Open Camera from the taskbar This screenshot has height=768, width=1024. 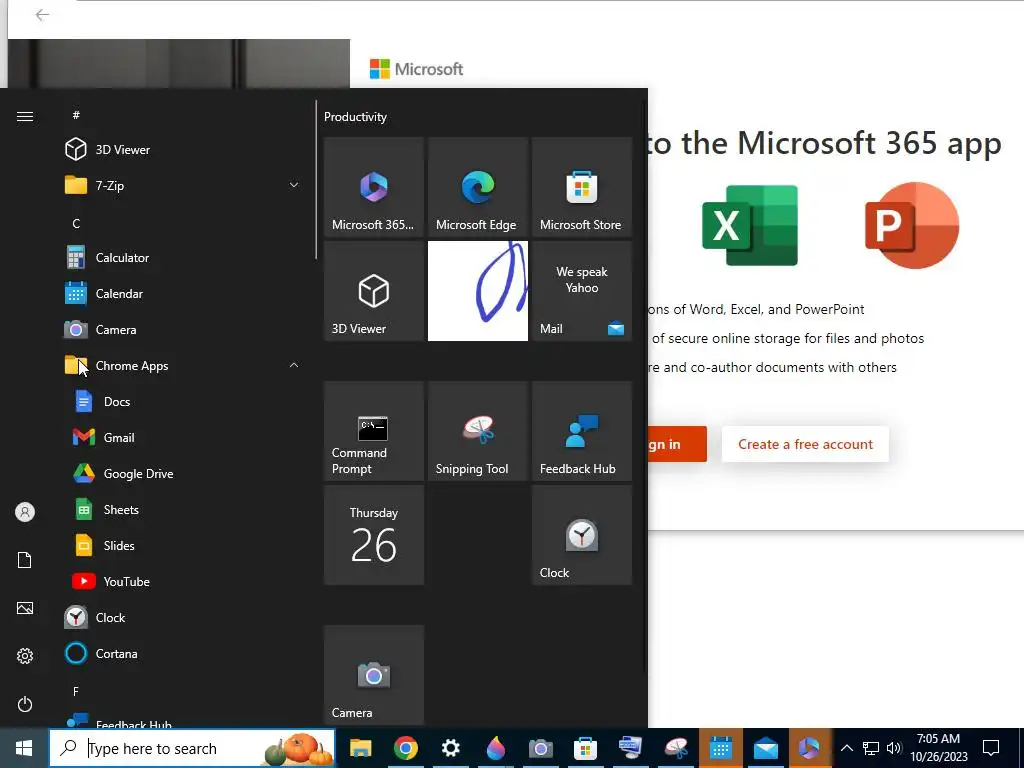click(x=541, y=748)
